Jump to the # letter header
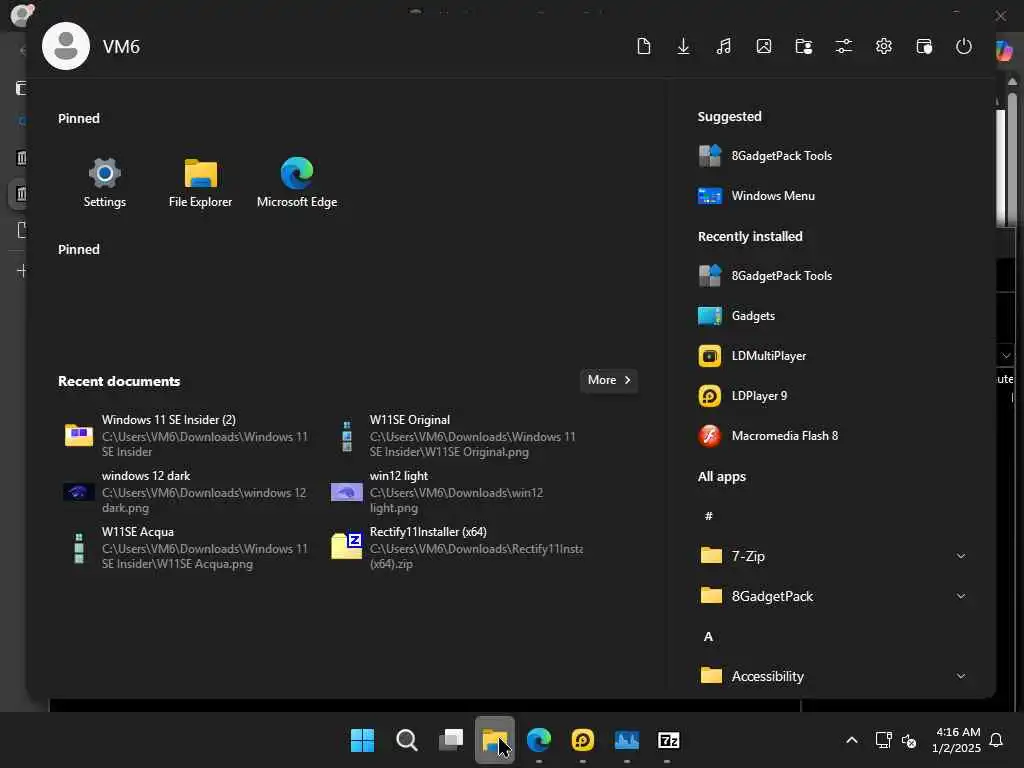This screenshot has height=768, width=1024. coord(709,516)
